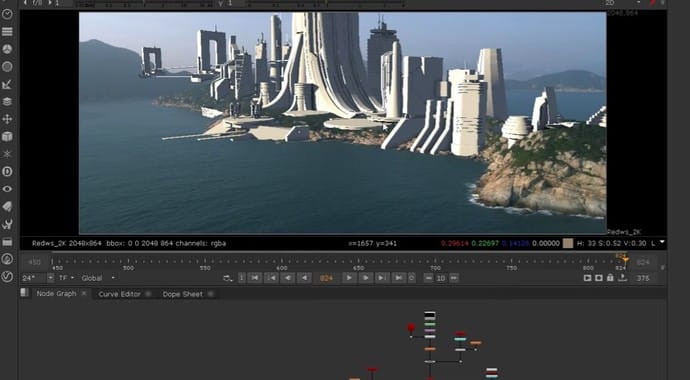Click the current frame field 824
This screenshot has width=690, height=380.
[326, 278]
